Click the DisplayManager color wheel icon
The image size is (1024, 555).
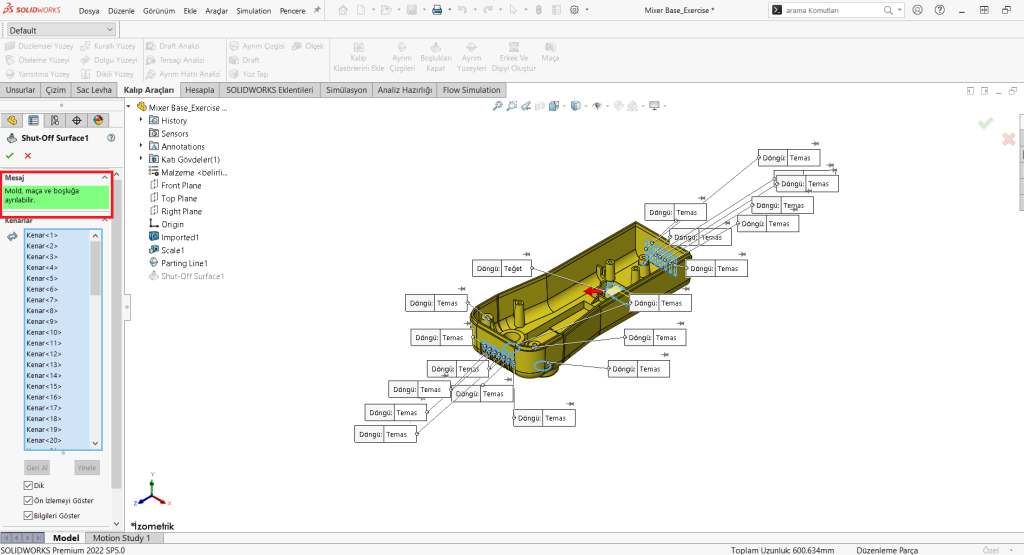[98, 120]
